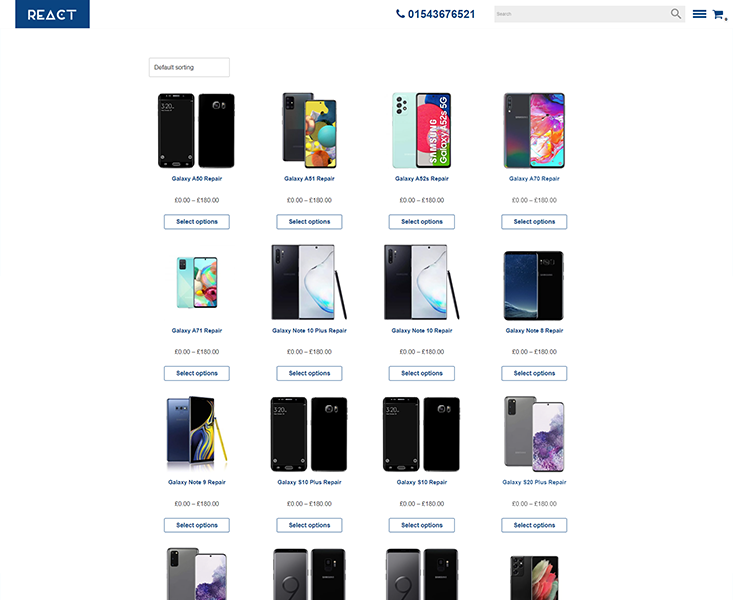
Task: Click in the Search input field
Action: (582, 14)
